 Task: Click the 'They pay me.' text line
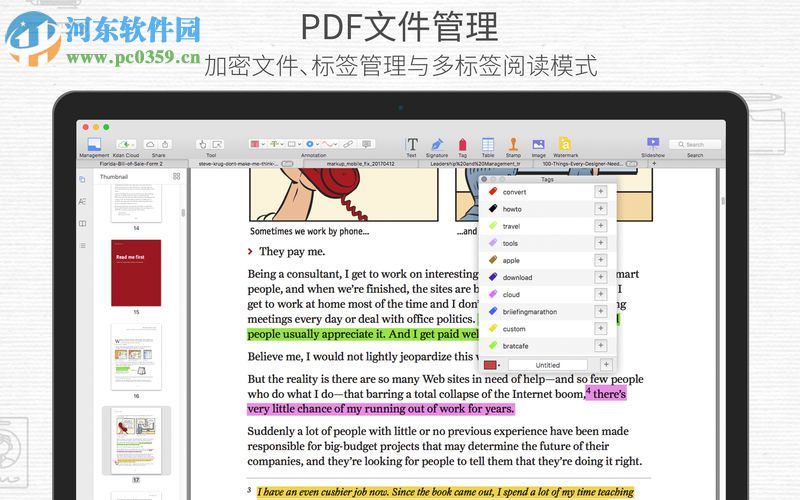click(292, 252)
